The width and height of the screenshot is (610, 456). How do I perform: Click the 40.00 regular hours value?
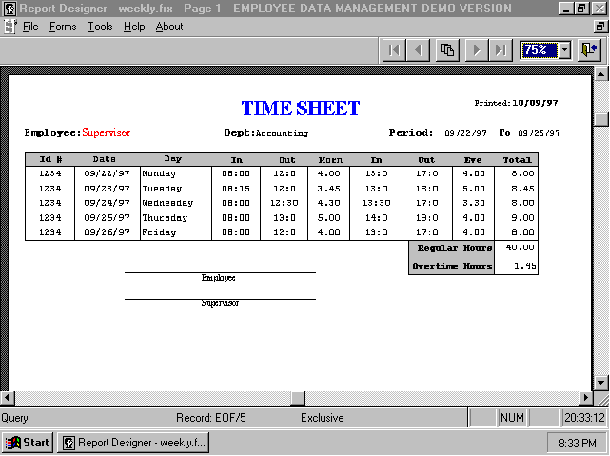point(520,247)
